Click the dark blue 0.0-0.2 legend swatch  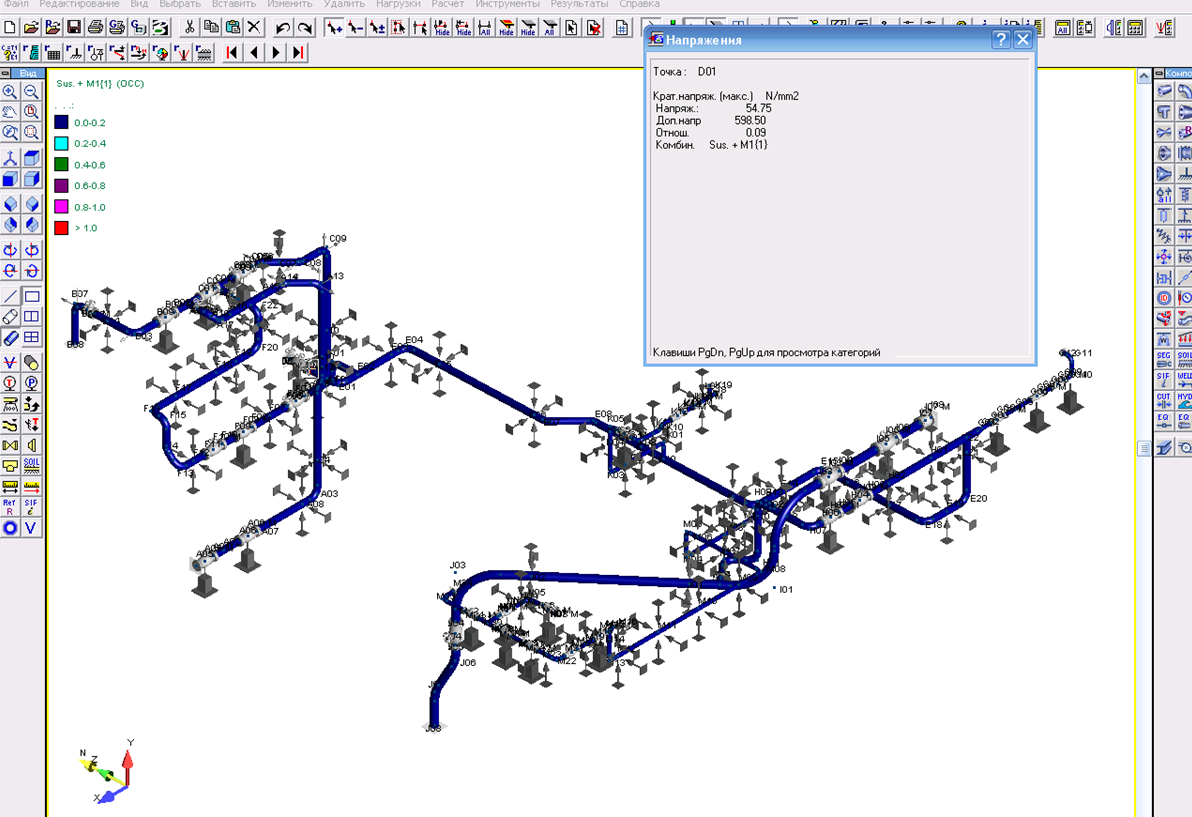click(x=62, y=122)
